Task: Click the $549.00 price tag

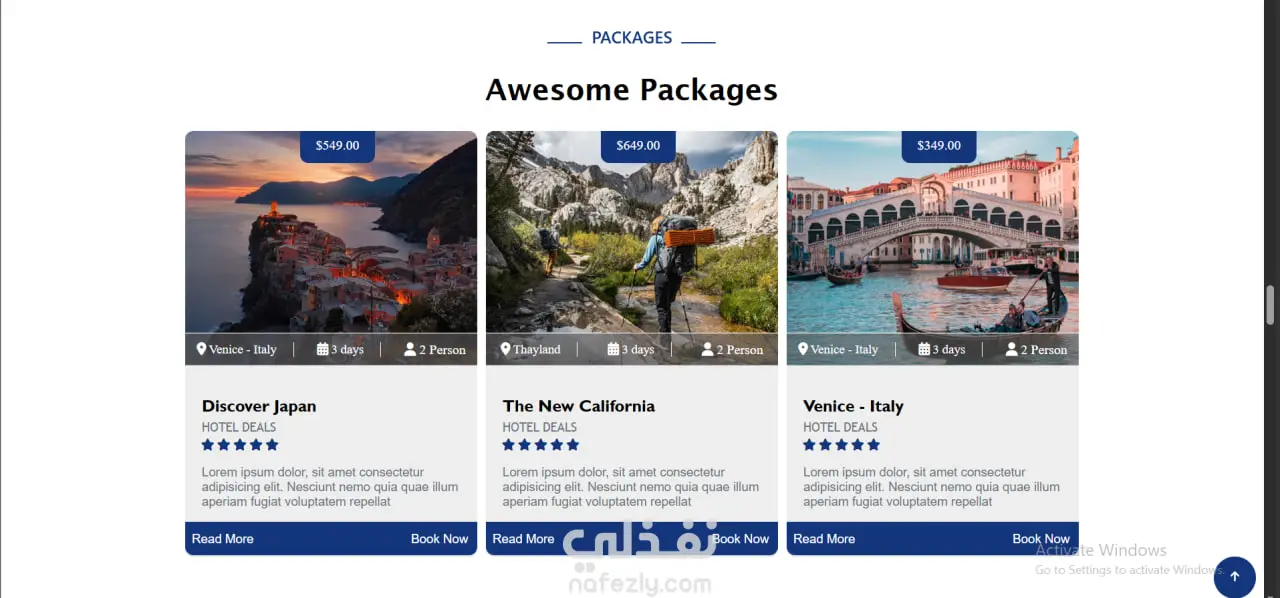Action: click(x=337, y=146)
